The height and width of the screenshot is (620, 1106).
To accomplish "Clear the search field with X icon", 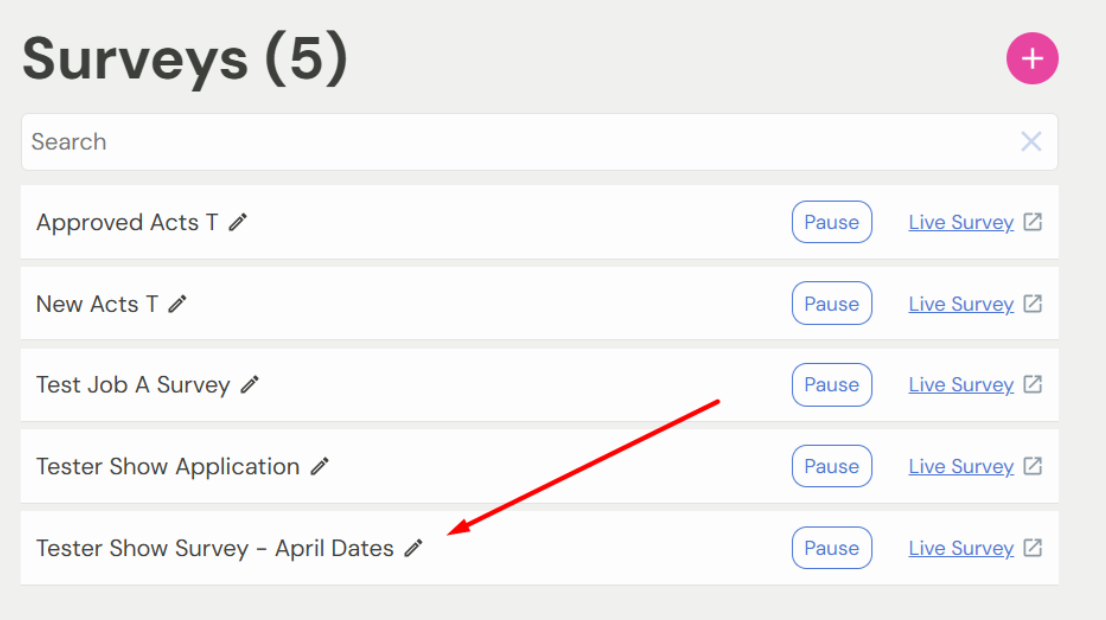I will 1031,142.
